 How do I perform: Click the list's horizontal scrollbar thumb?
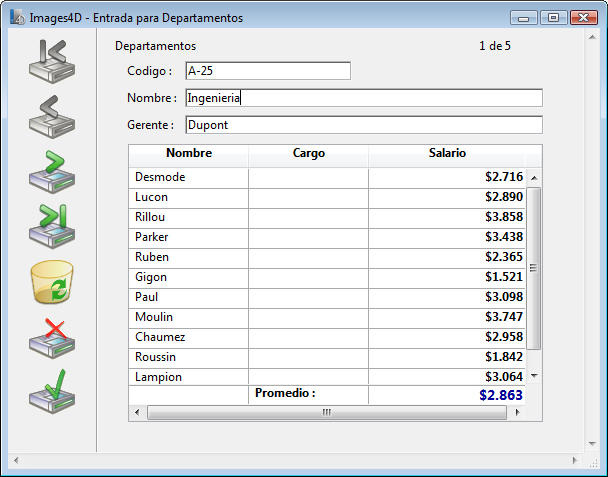(326, 412)
